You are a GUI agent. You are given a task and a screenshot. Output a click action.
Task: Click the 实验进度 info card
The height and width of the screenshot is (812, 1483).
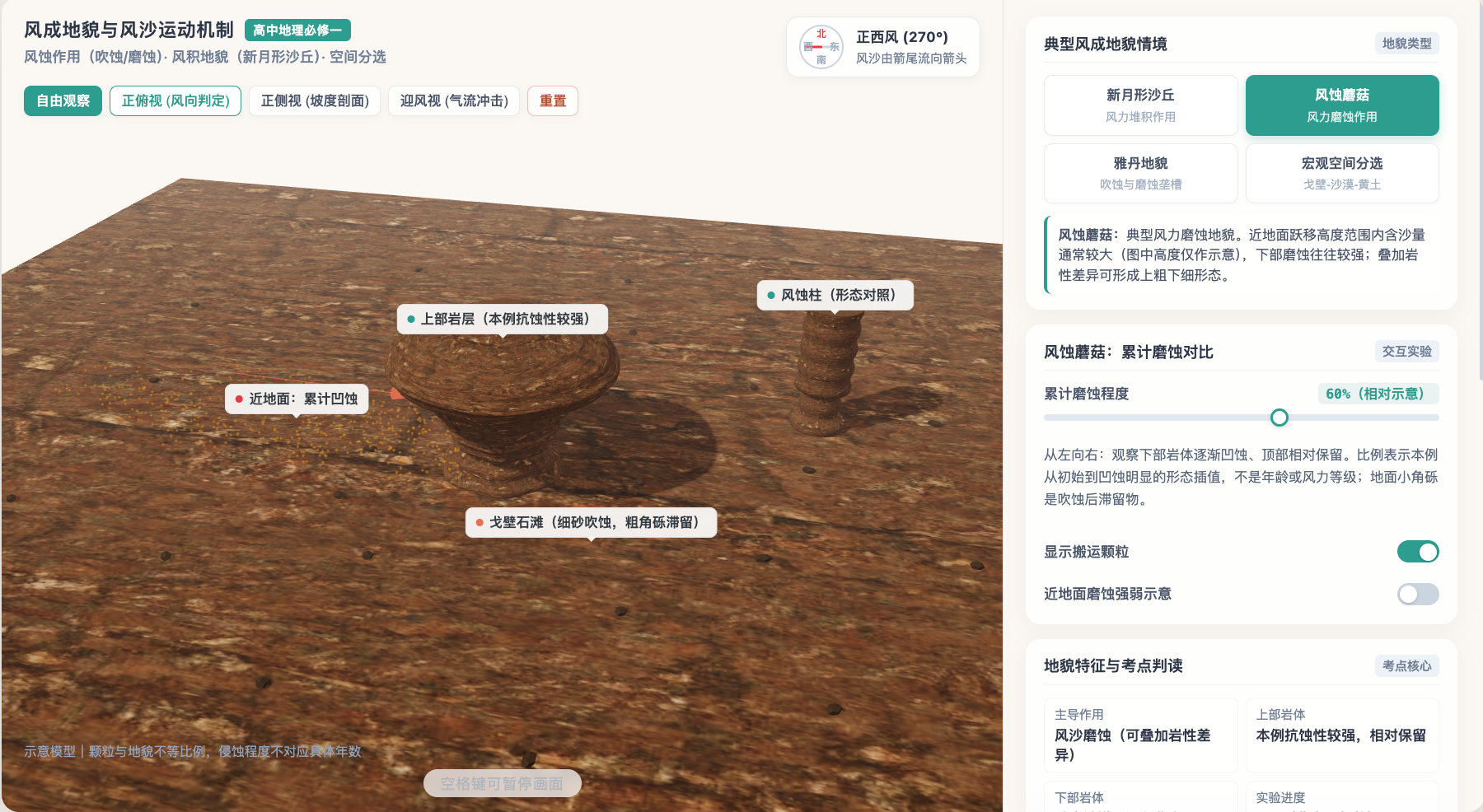(x=1342, y=796)
